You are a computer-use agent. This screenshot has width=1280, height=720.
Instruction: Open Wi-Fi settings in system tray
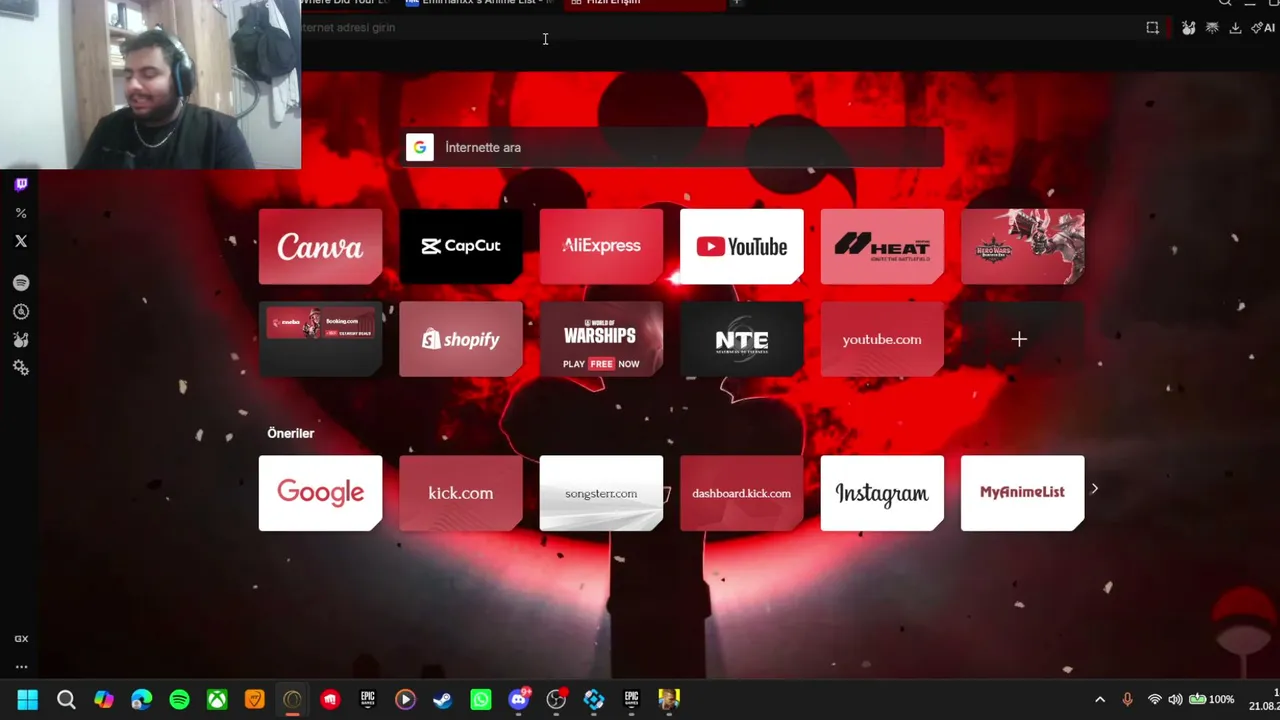tap(1154, 700)
